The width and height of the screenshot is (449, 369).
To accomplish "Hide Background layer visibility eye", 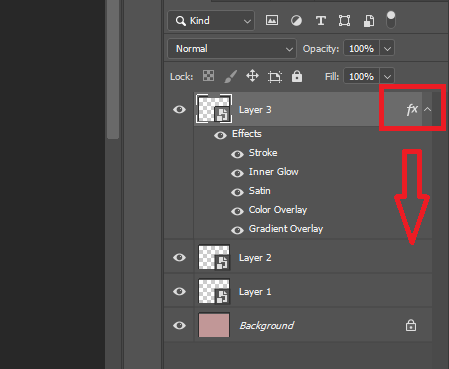I will point(179,325).
